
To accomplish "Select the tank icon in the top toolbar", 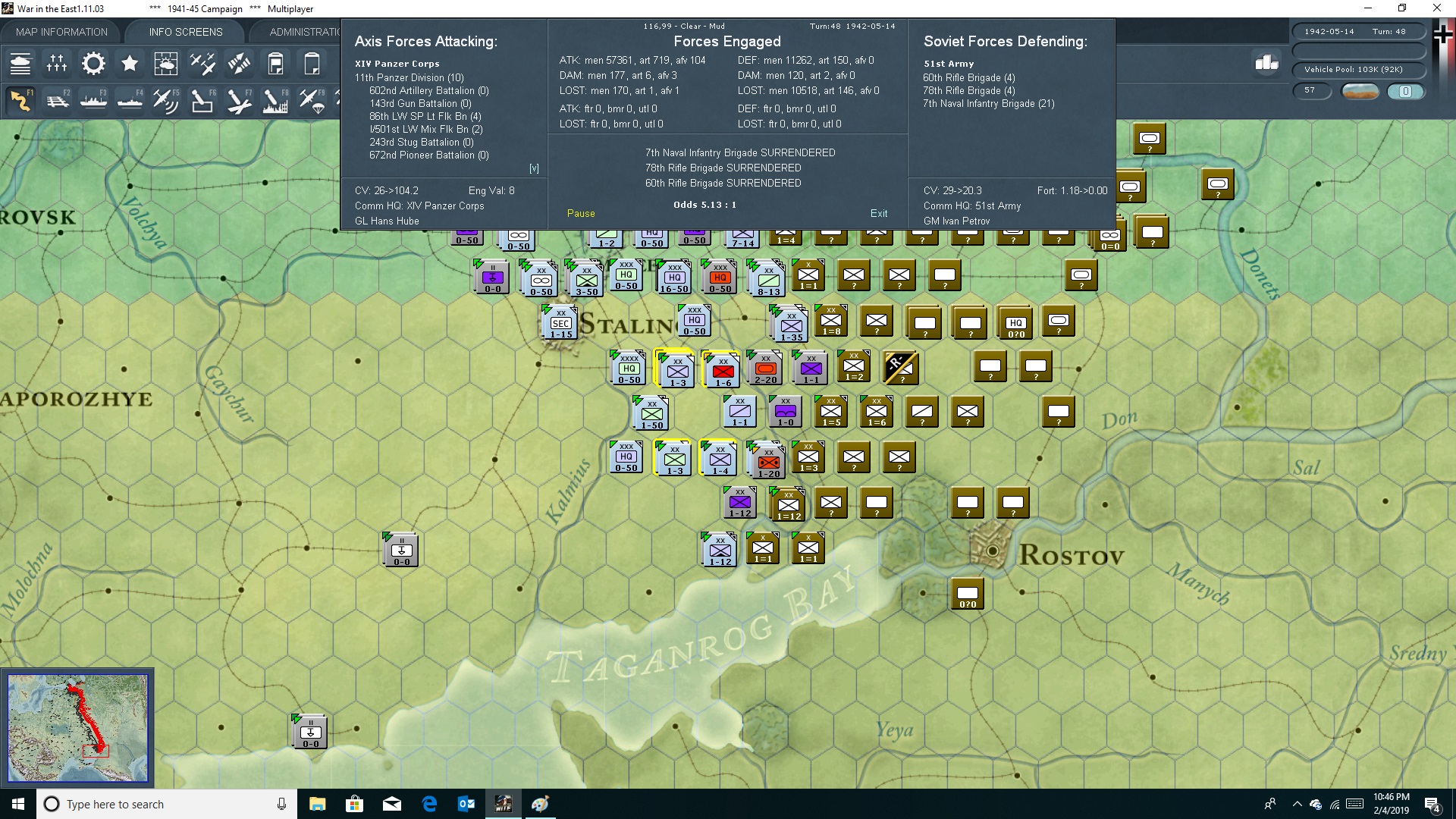I will (20, 64).
